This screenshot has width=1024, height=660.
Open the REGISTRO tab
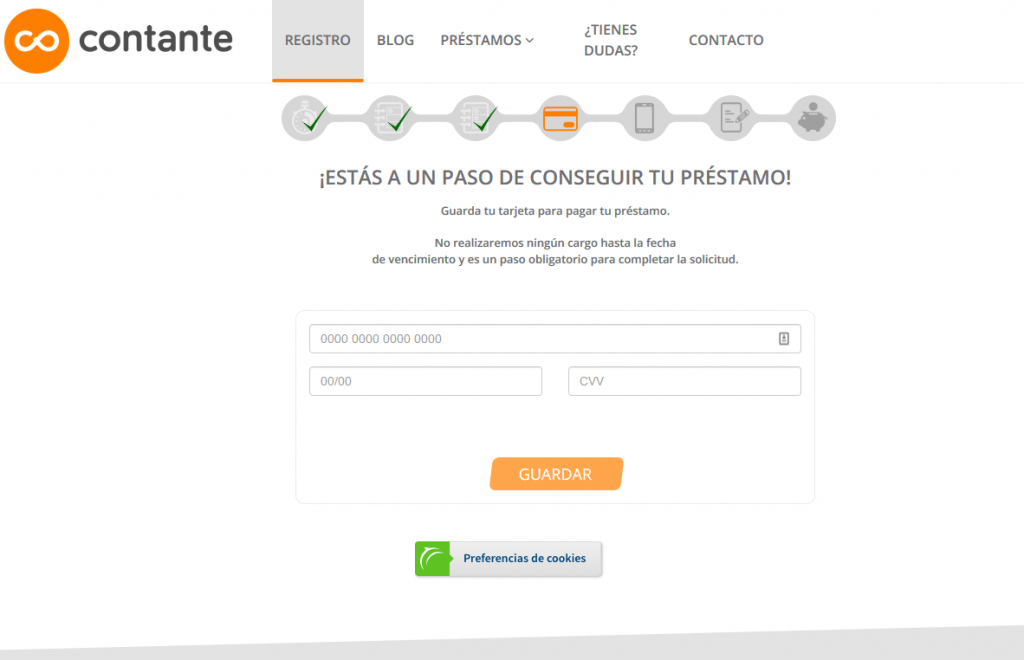pyautogui.click(x=317, y=40)
